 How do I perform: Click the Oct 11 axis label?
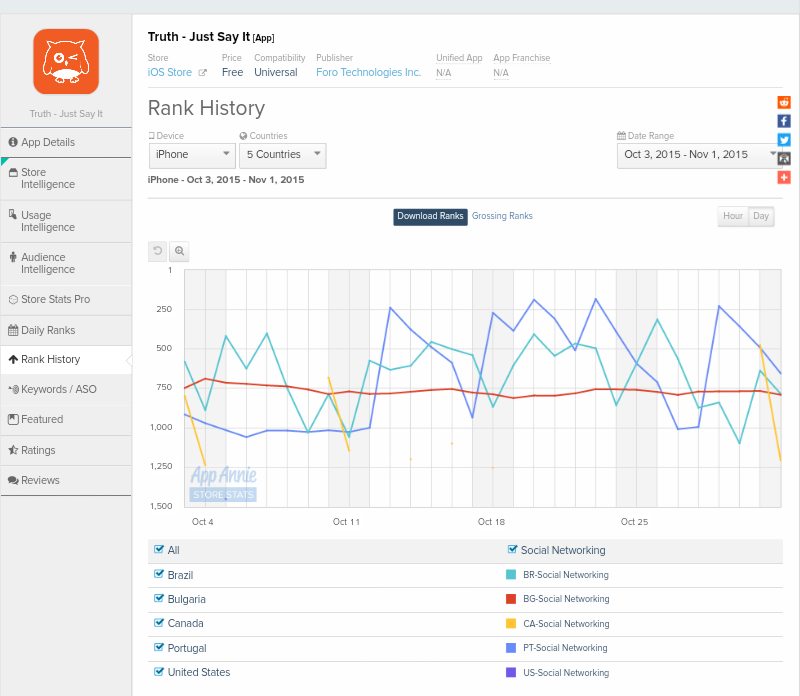coord(346,521)
